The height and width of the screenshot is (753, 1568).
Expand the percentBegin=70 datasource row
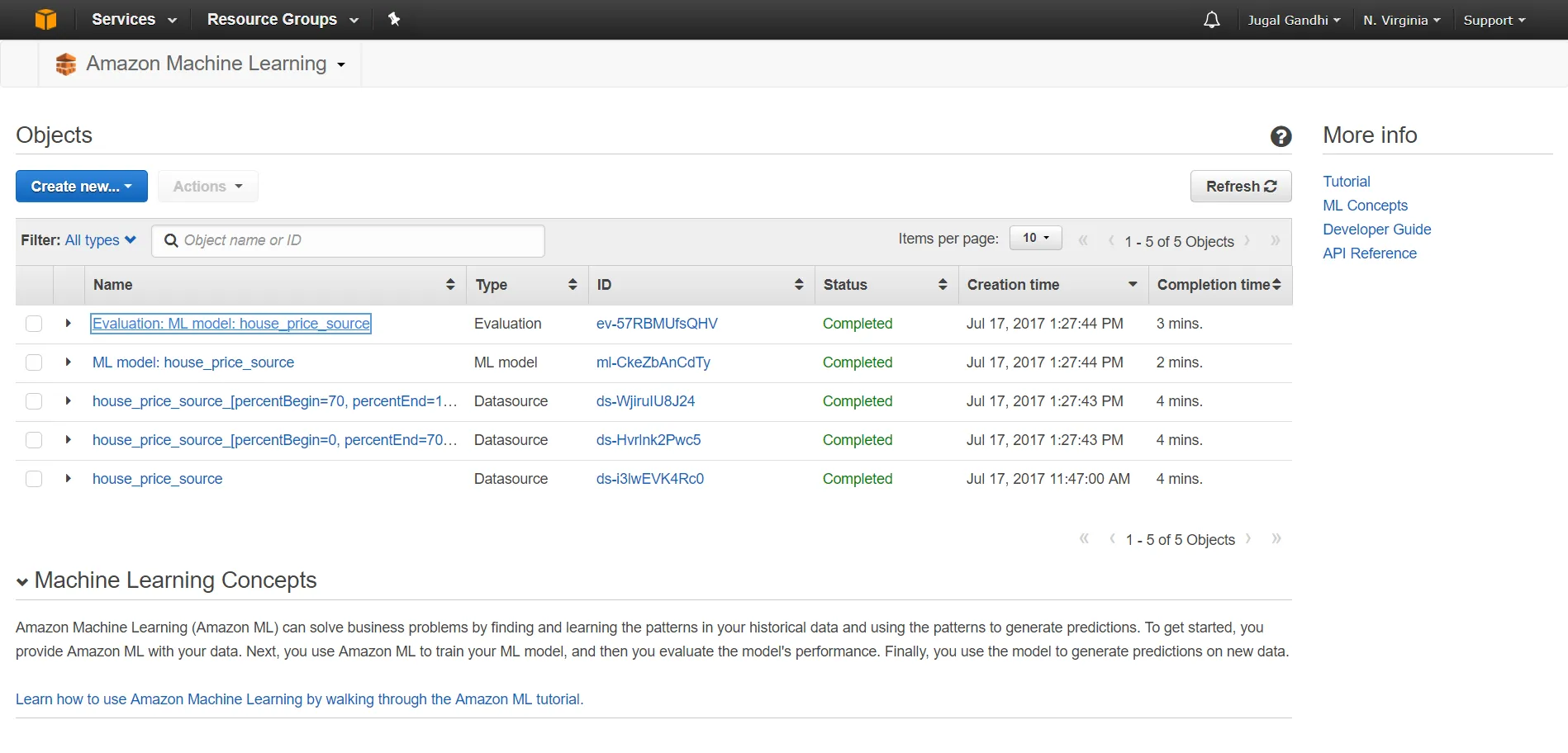pos(69,400)
